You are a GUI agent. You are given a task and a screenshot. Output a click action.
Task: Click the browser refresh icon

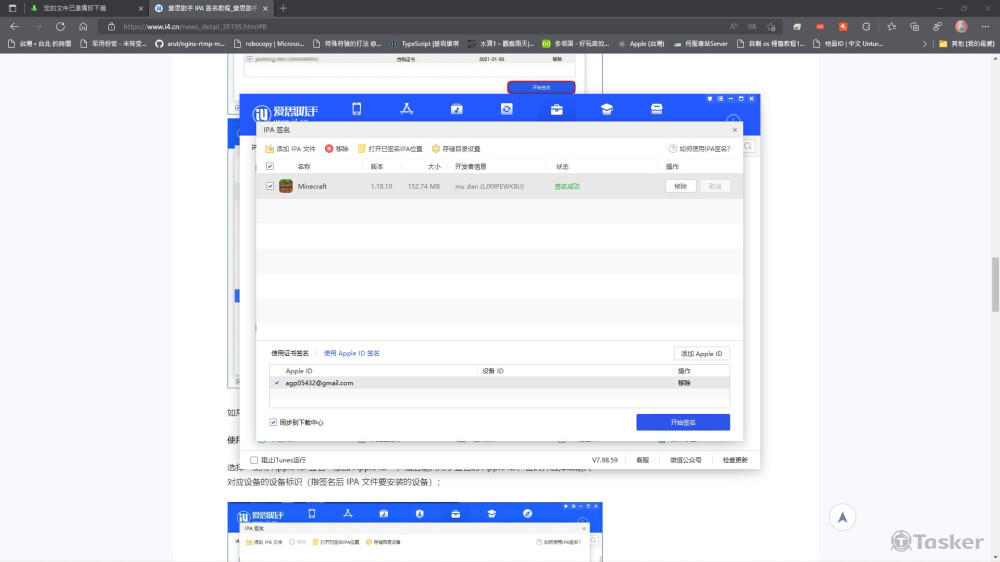pyautogui.click(x=60, y=26)
